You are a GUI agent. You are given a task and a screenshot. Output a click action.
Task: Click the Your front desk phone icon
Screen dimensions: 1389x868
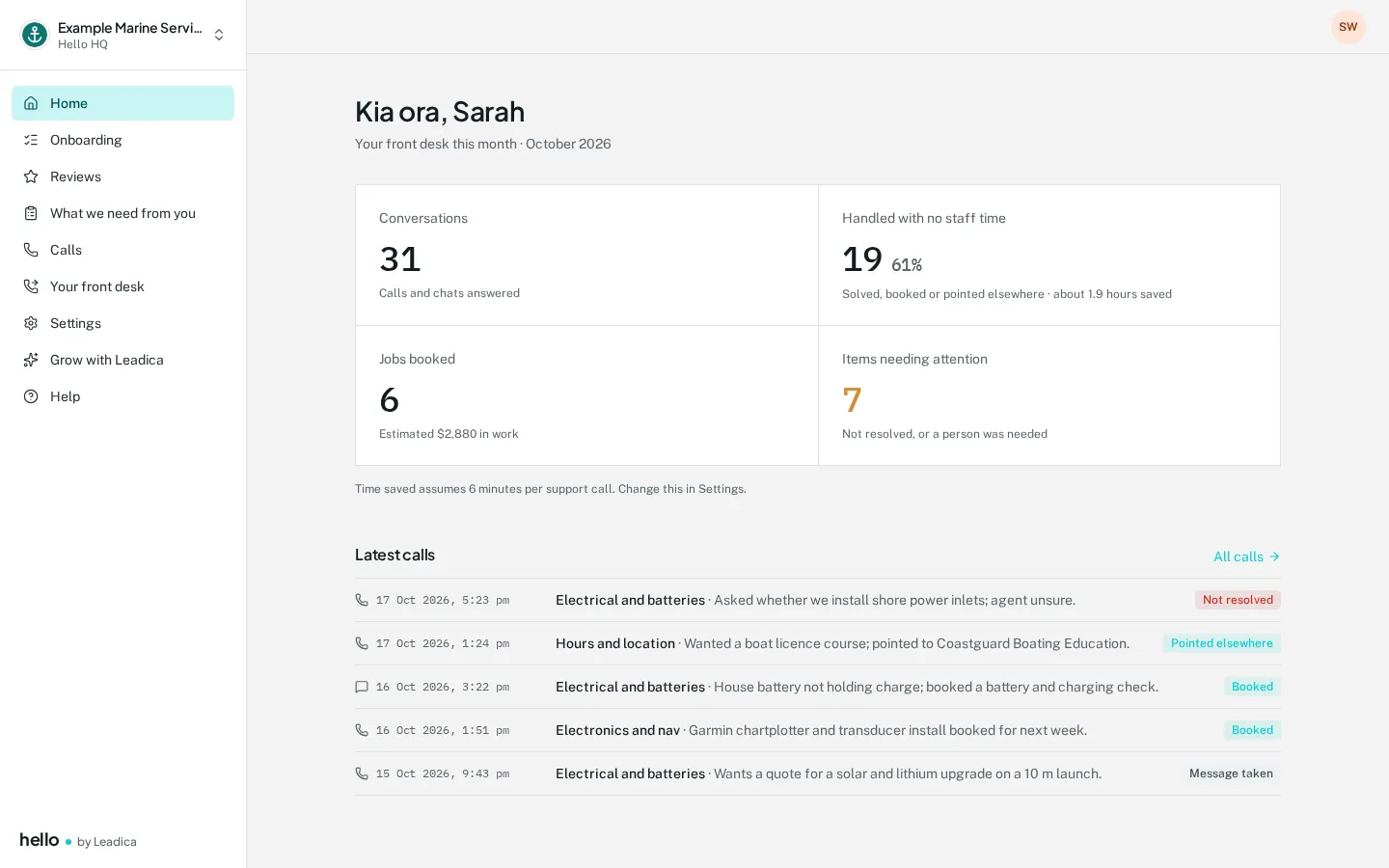31,286
